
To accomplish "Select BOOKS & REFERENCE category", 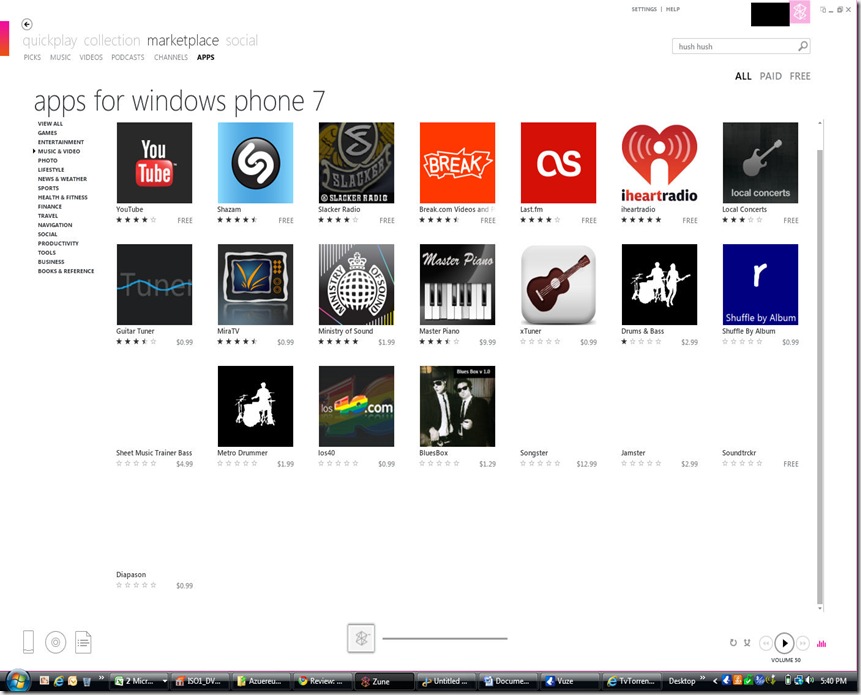I will click(66, 271).
